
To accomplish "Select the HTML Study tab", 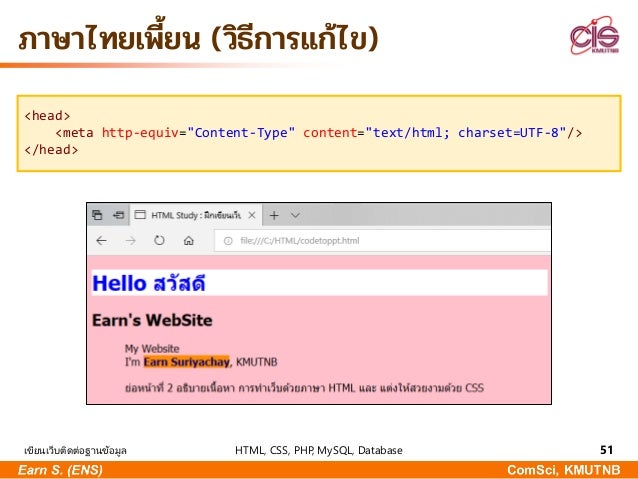I will click(196, 215).
